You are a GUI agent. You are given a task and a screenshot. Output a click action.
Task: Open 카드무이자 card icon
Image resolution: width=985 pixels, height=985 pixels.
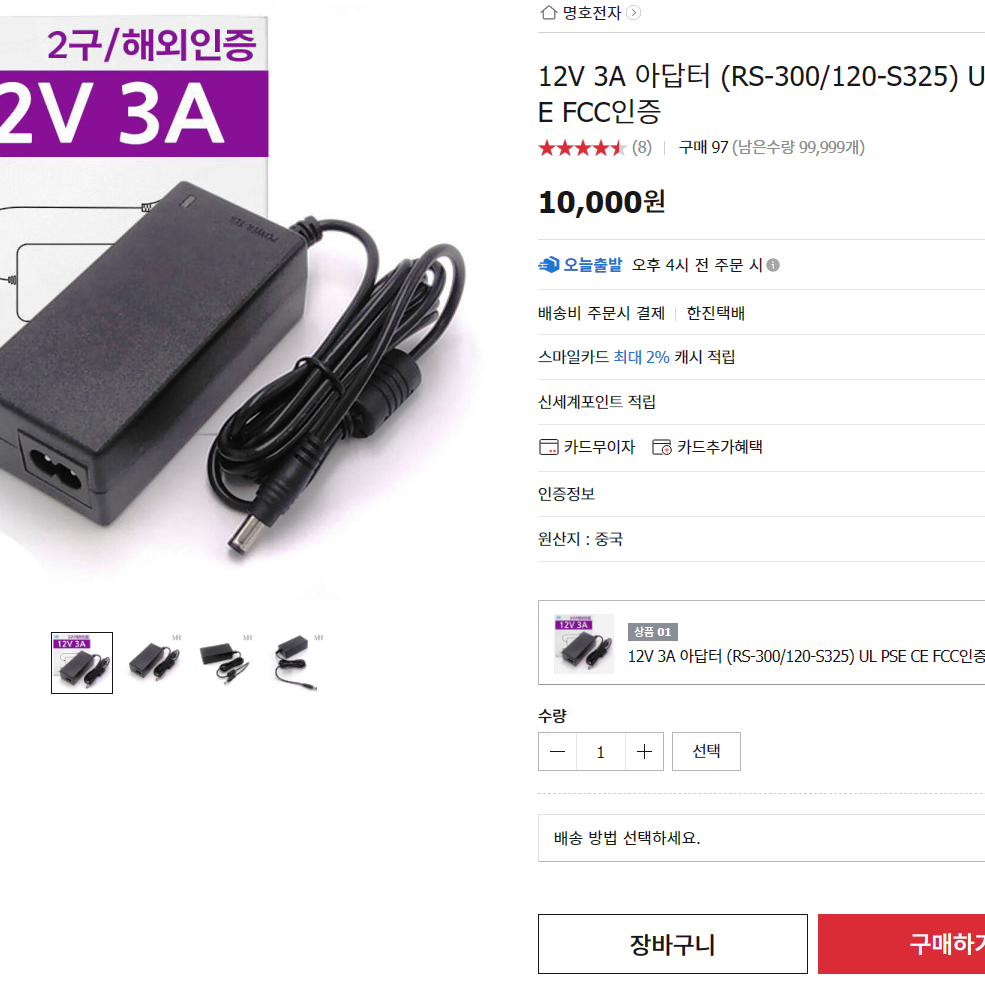click(x=548, y=447)
